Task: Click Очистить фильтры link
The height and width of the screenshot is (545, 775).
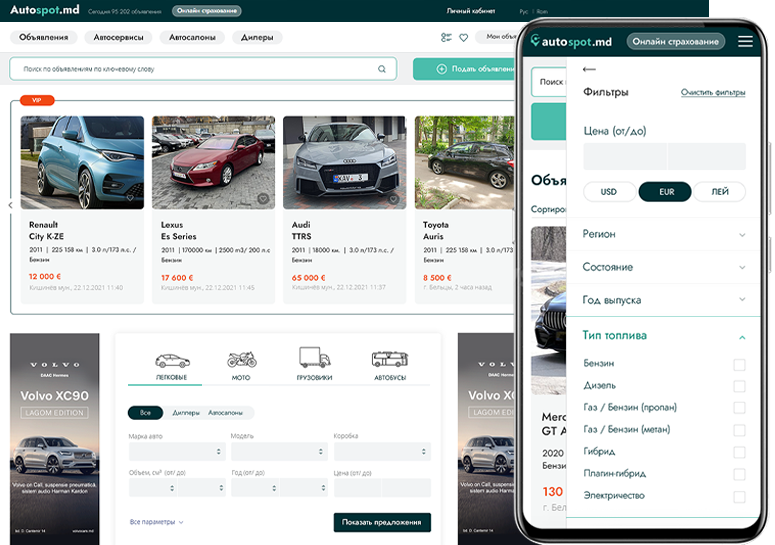Action: pyautogui.click(x=713, y=92)
